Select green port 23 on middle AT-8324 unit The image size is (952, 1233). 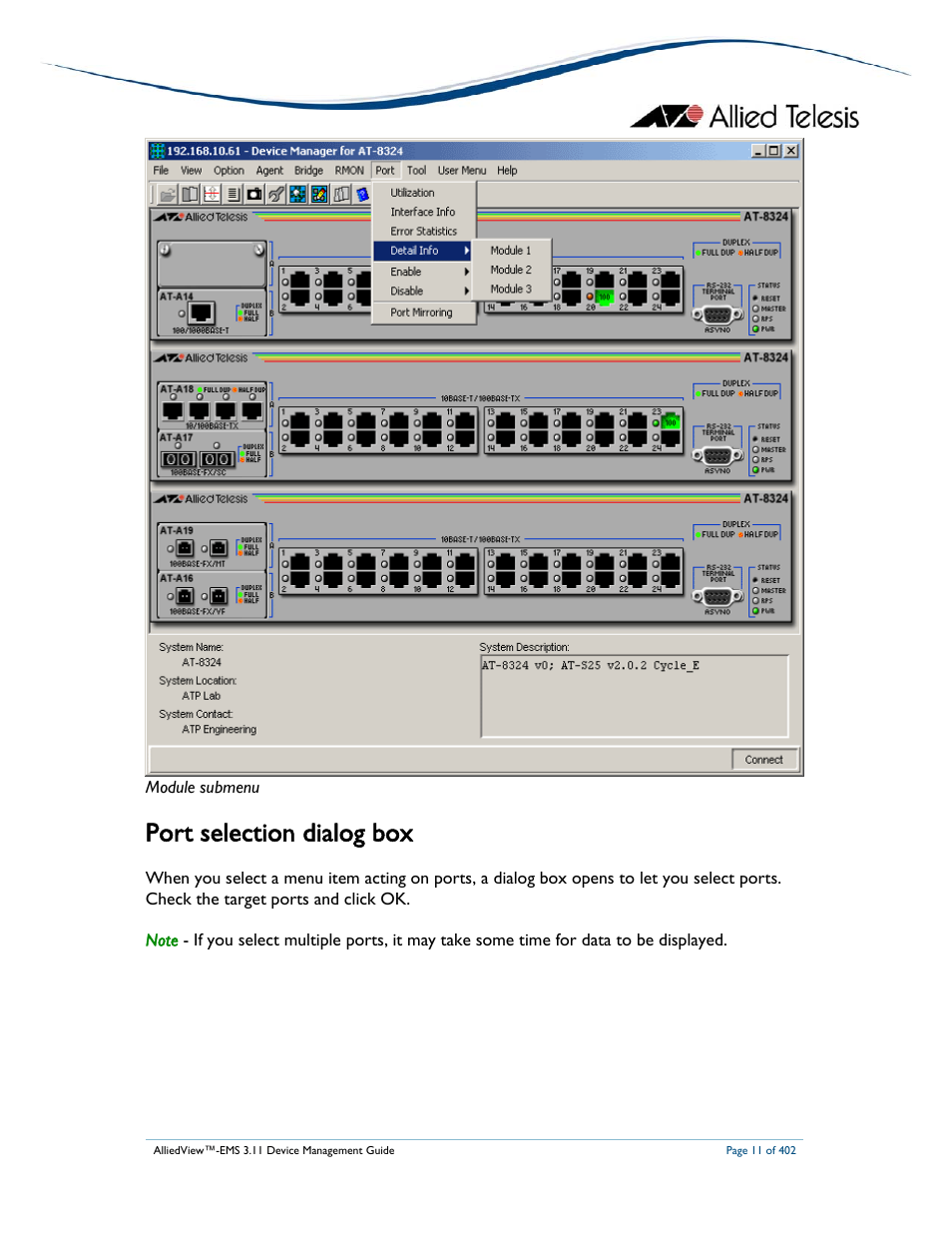point(671,422)
